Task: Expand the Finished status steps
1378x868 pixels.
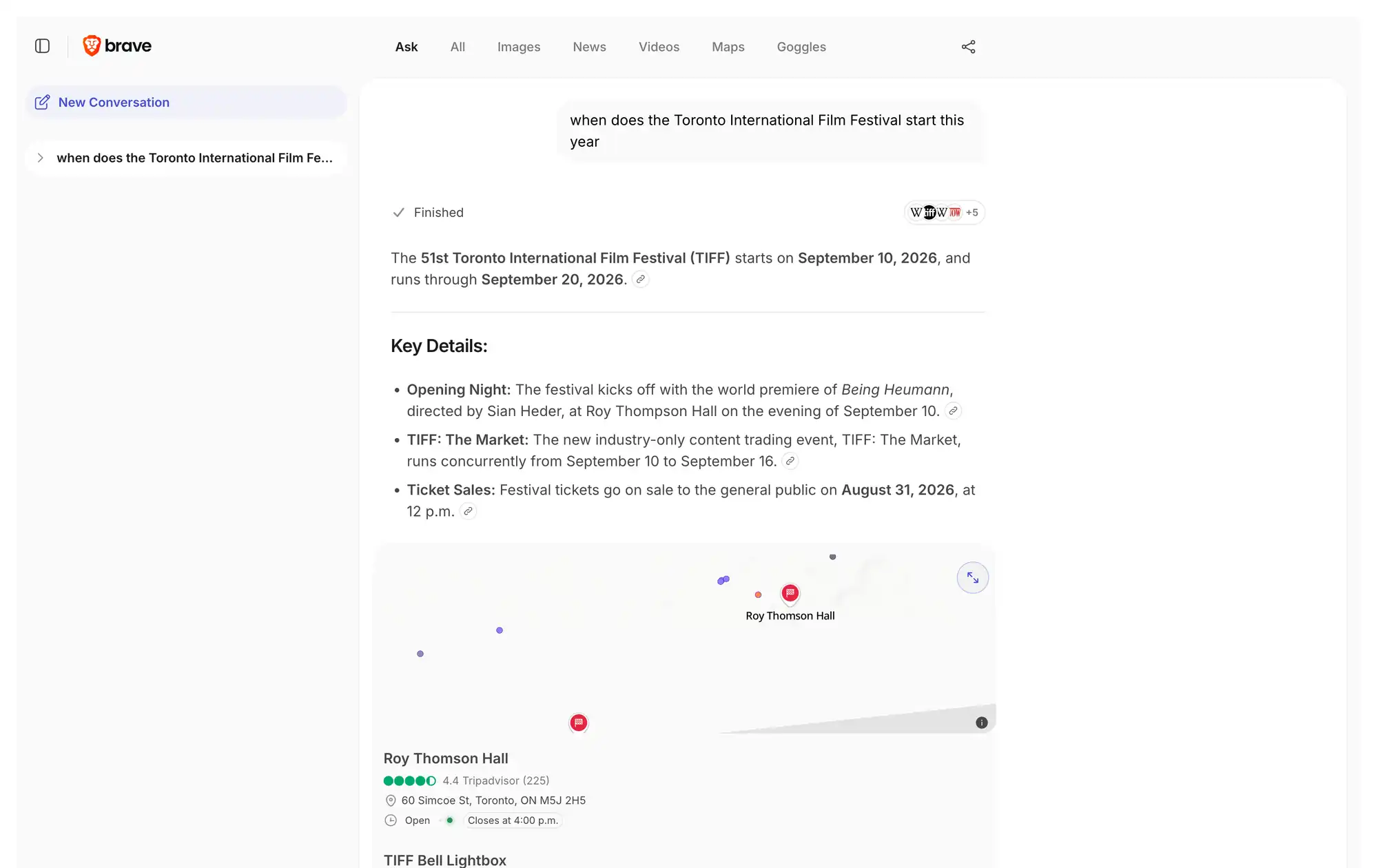Action: (x=428, y=213)
